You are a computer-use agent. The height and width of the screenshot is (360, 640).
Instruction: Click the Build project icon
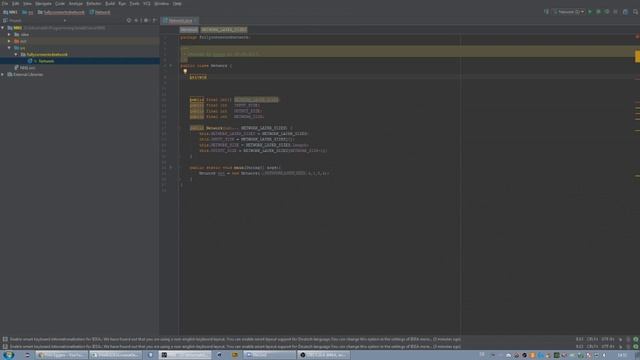pos(547,12)
